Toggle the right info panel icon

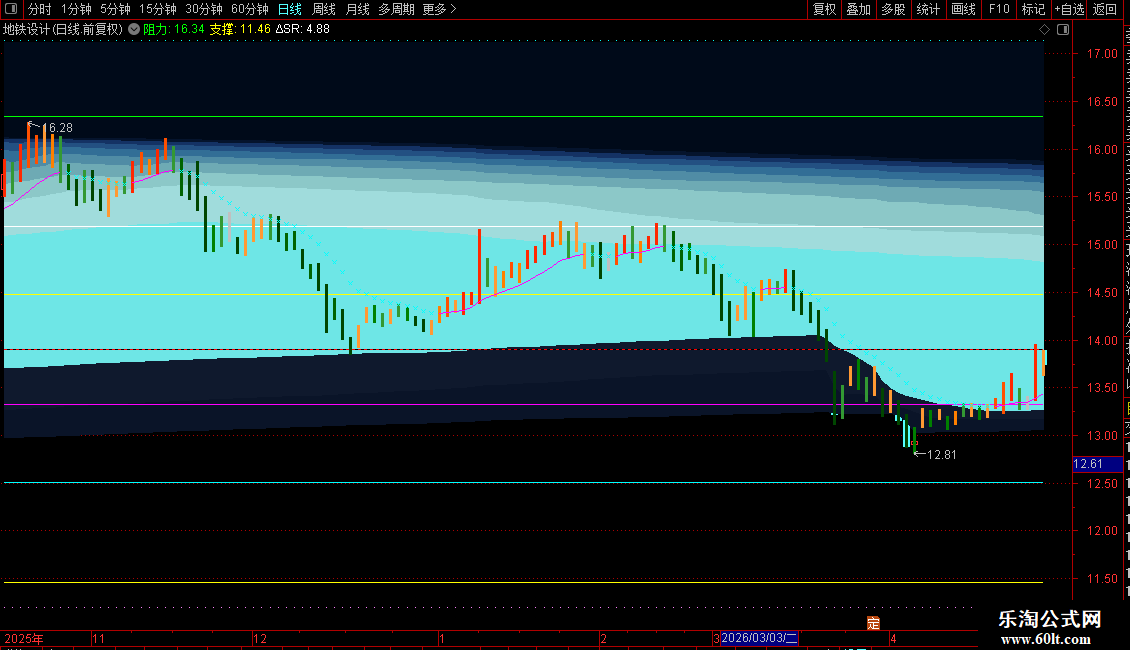pyautogui.click(x=1063, y=30)
